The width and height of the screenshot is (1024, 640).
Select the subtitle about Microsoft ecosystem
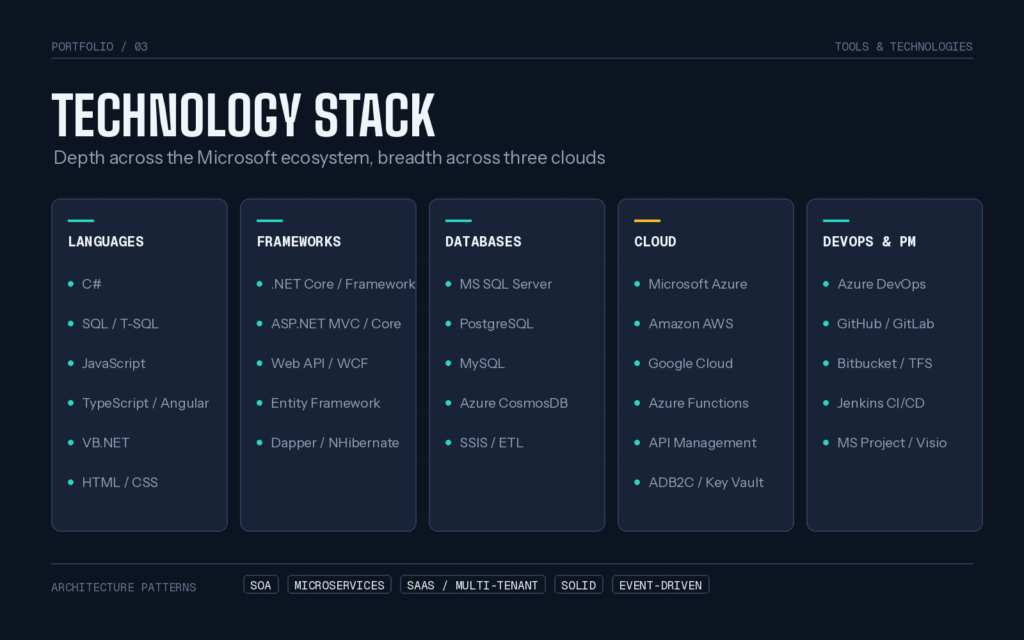(x=329, y=157)
